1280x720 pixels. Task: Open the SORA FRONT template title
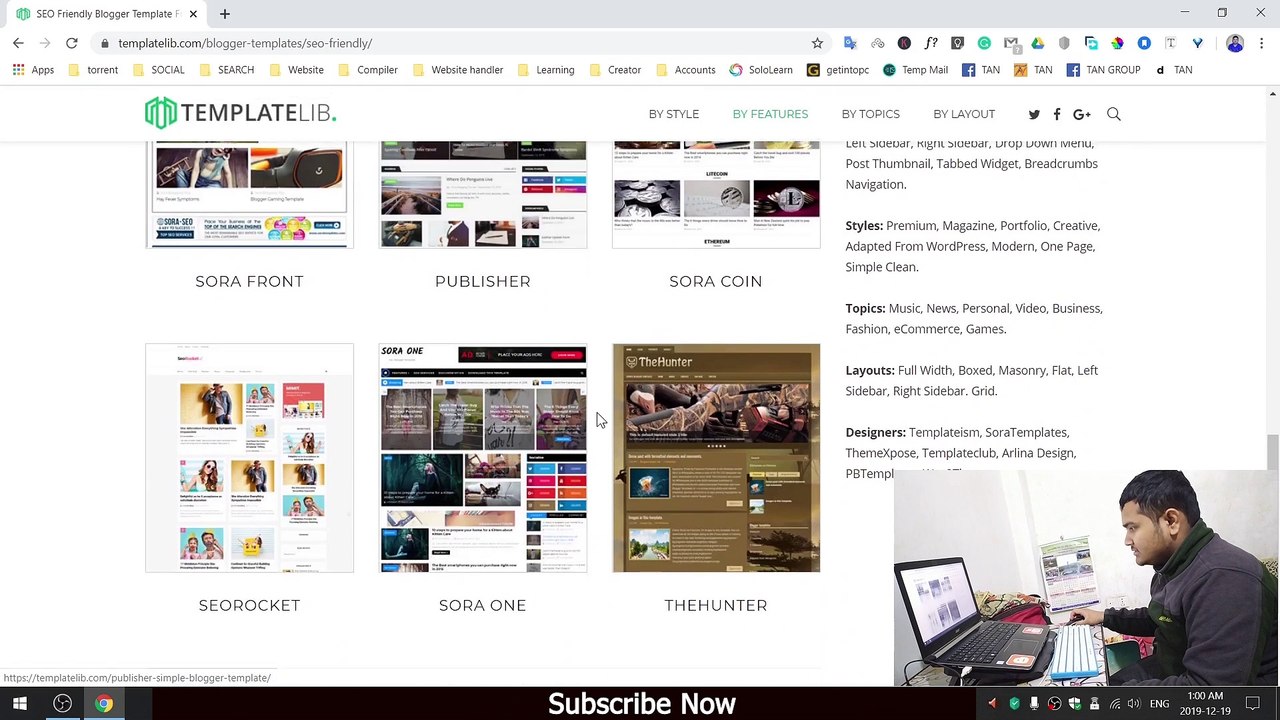(x=249, y=281)
